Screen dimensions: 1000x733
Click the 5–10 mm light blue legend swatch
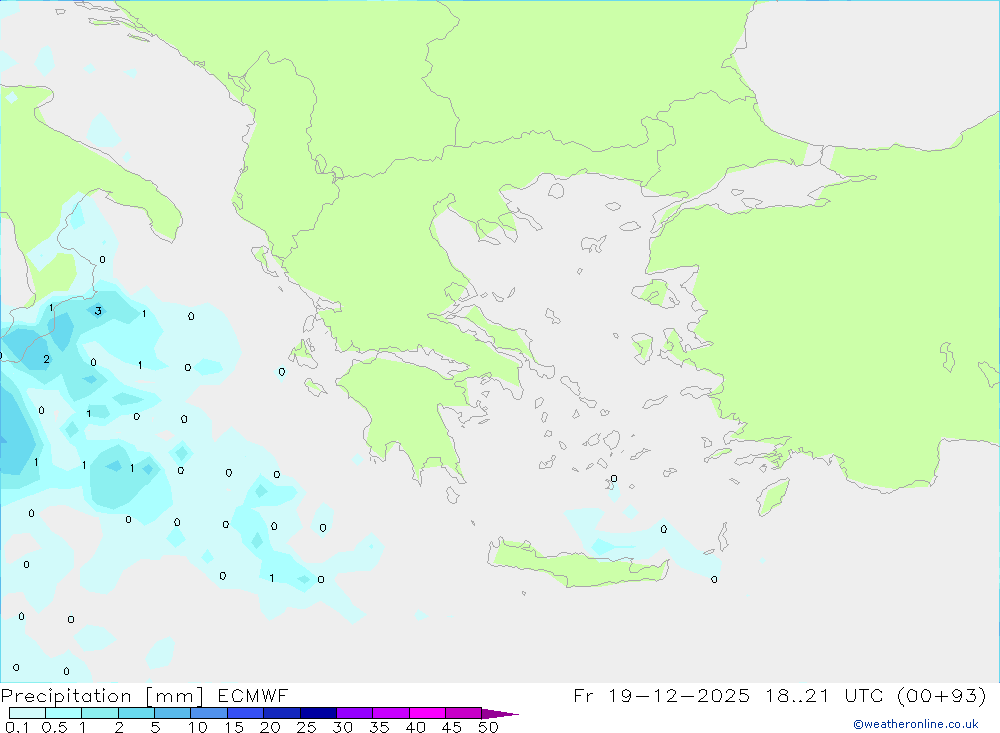pyautogui.click(x=172, y=713)
